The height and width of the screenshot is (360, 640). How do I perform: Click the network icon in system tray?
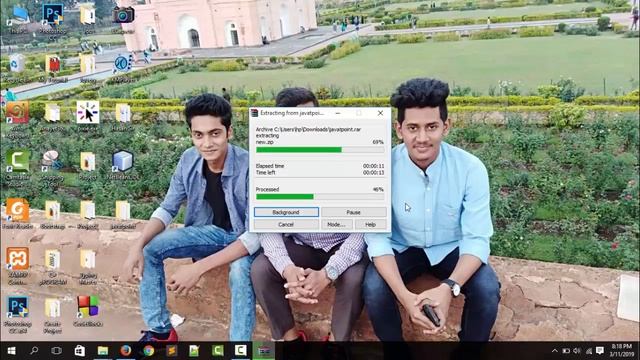(589, 351)
